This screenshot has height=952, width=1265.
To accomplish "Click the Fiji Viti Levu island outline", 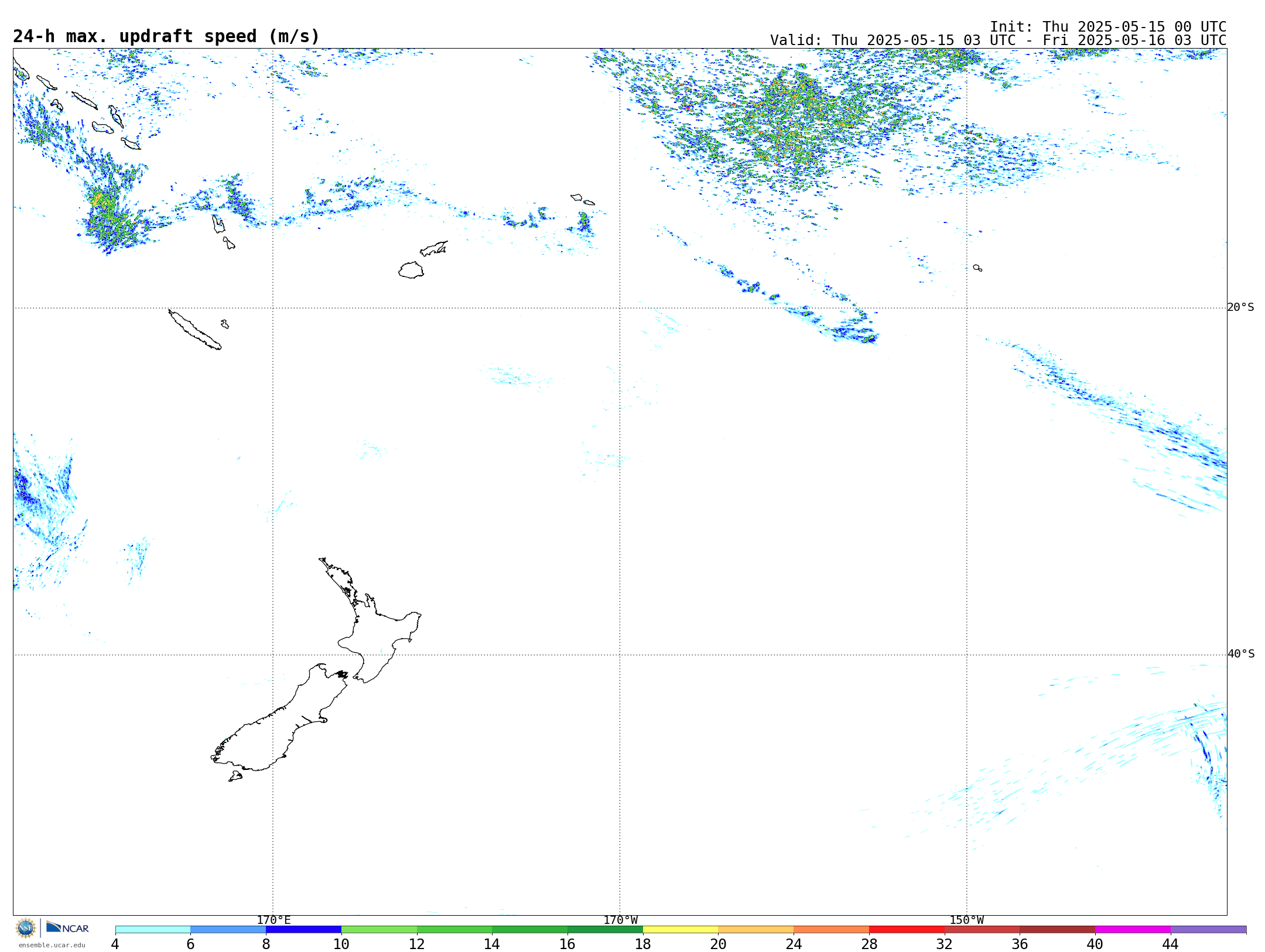I will [x=411, y=270].
